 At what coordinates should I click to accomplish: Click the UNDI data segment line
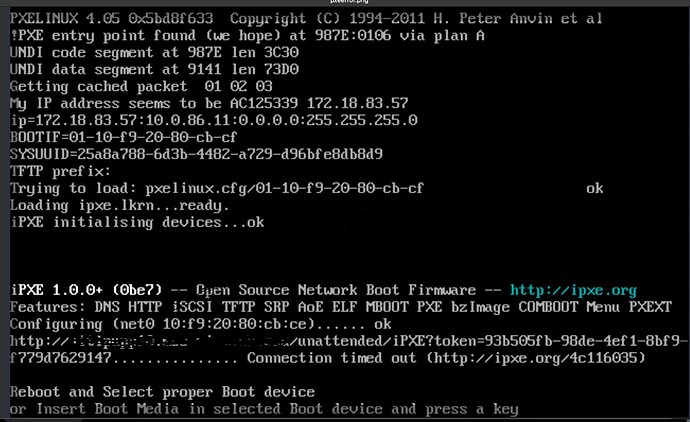[x=154, y=70]
